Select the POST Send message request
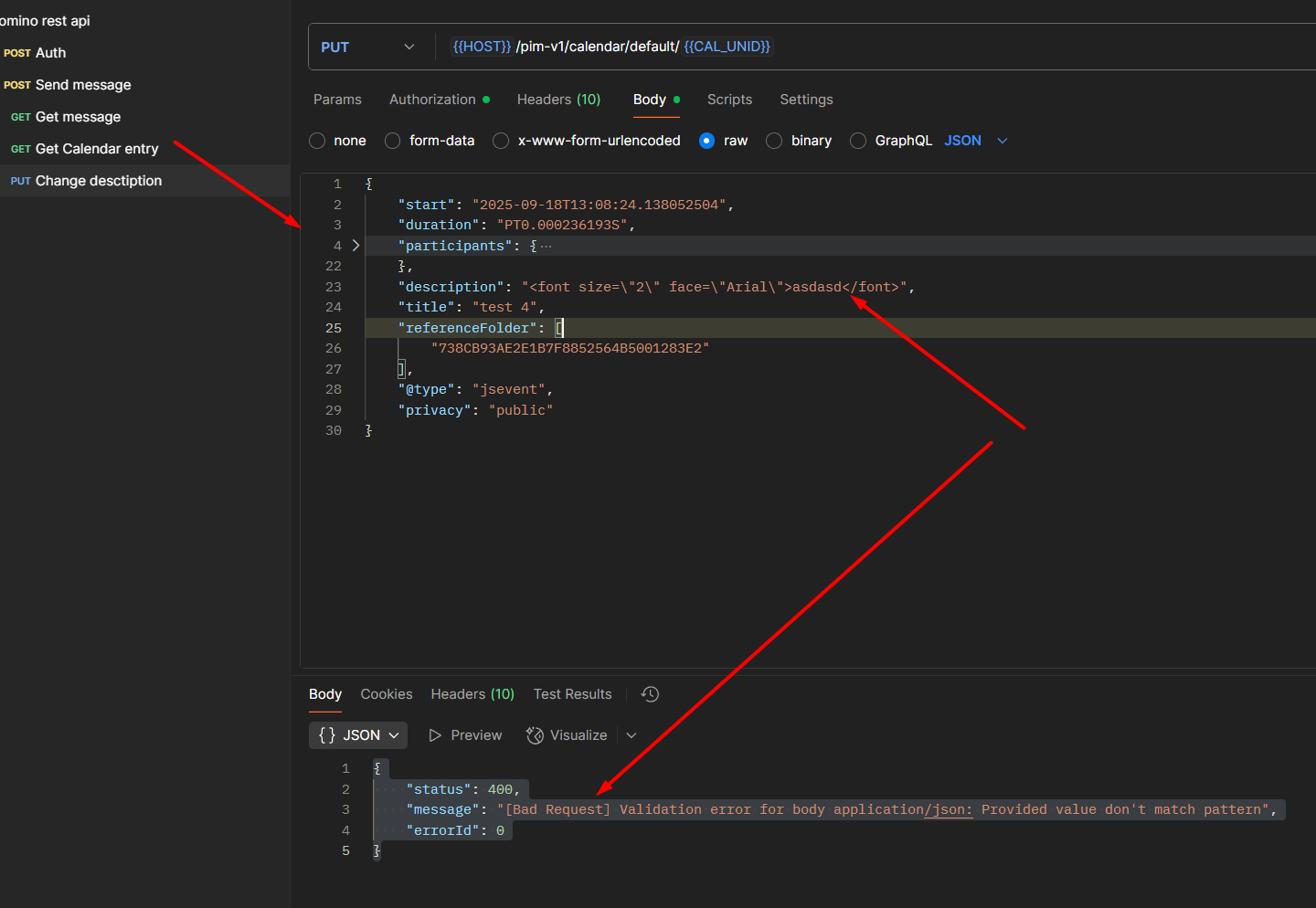1316x908 pixels. pos(82,85)
